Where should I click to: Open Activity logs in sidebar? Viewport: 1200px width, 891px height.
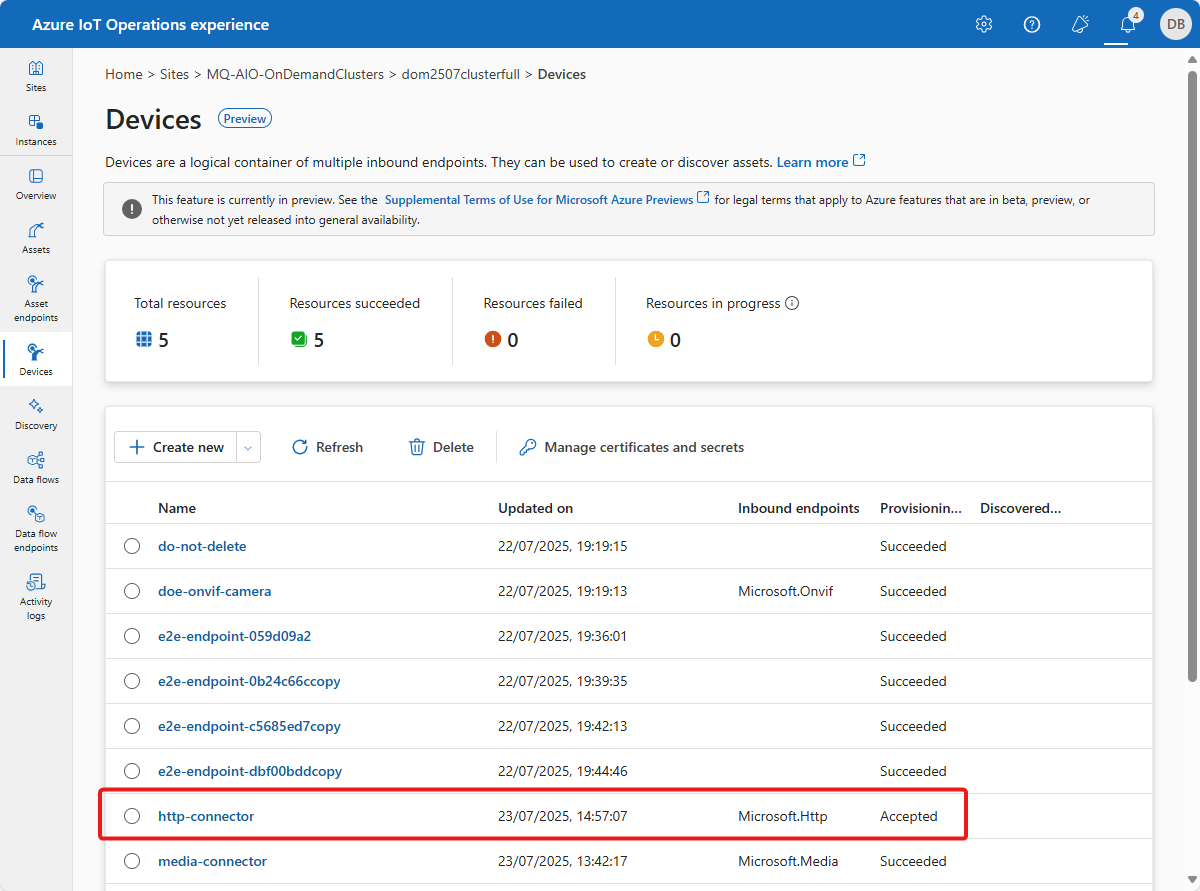[x=36, y=596]
